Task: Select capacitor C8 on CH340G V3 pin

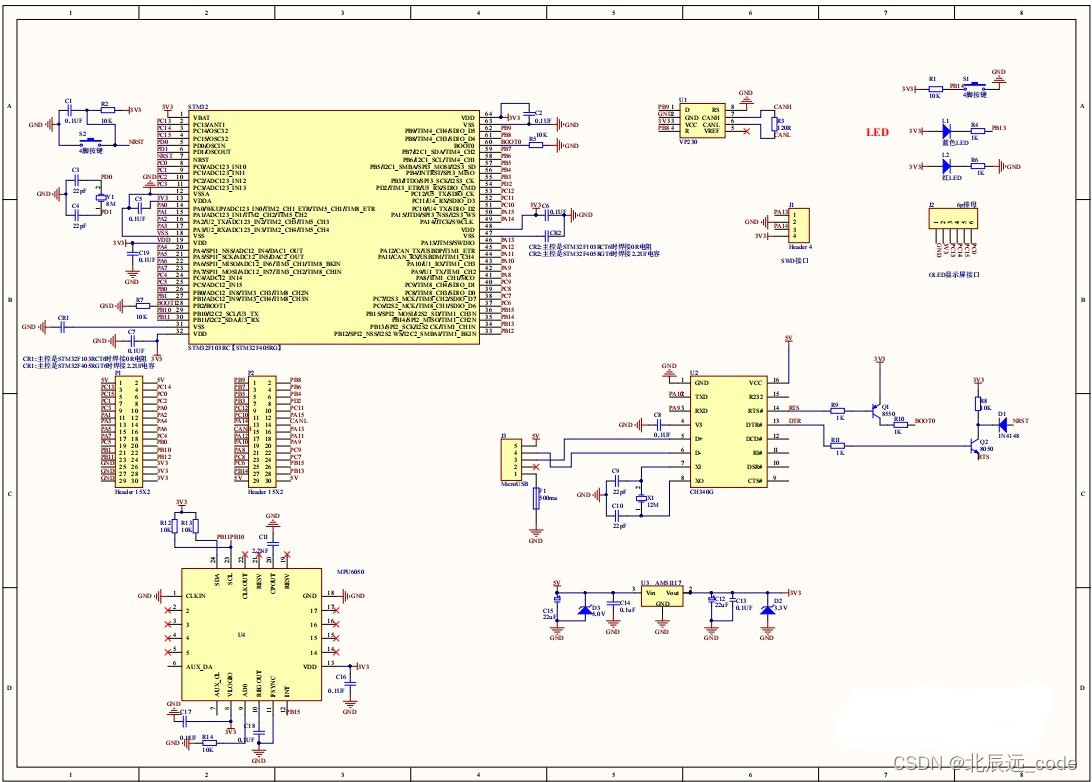Action: 657,424
